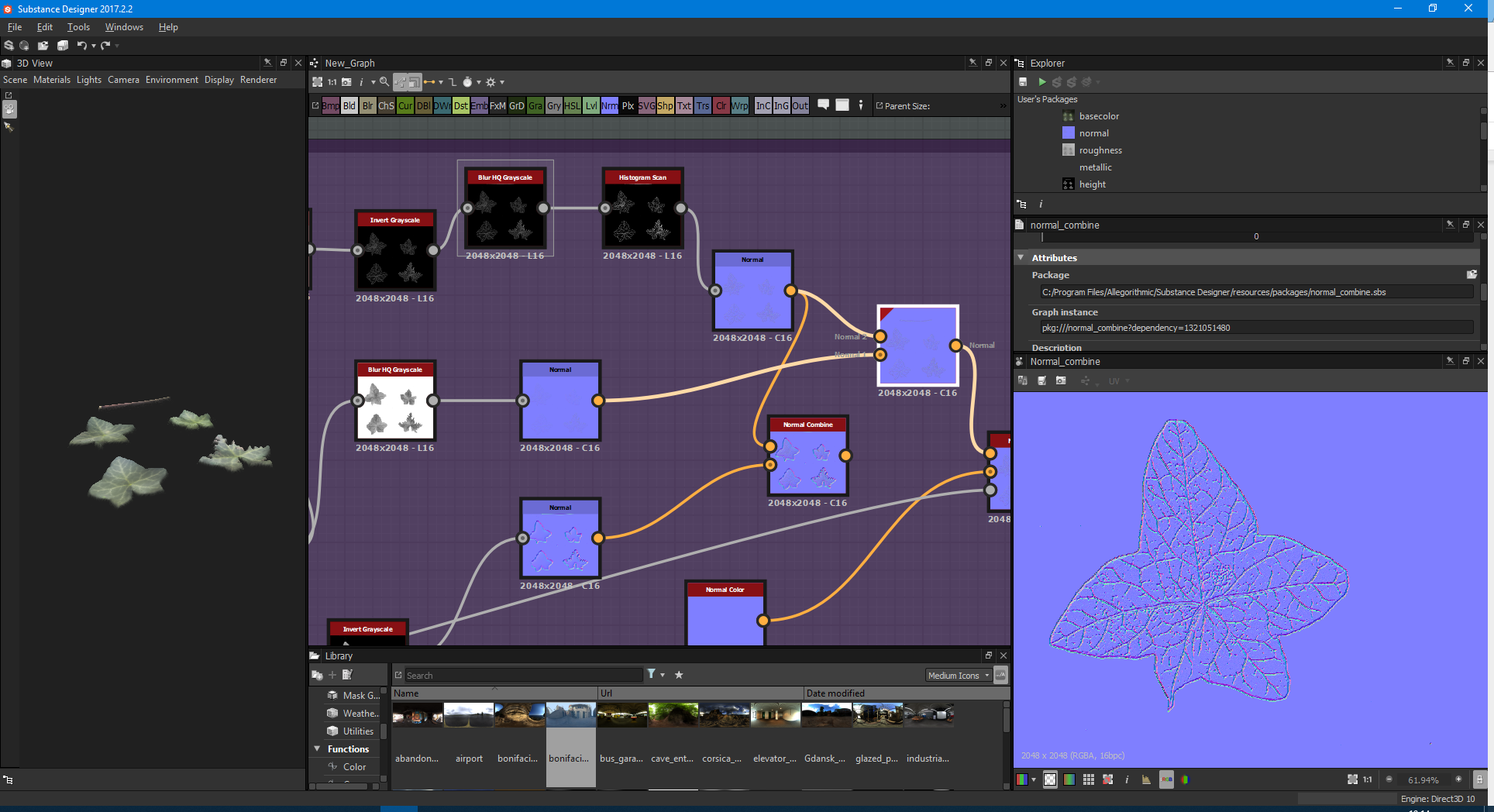Insert a frame using the white frame icon
Screen dimensions: 1494x812
click(x=842, y=105)
